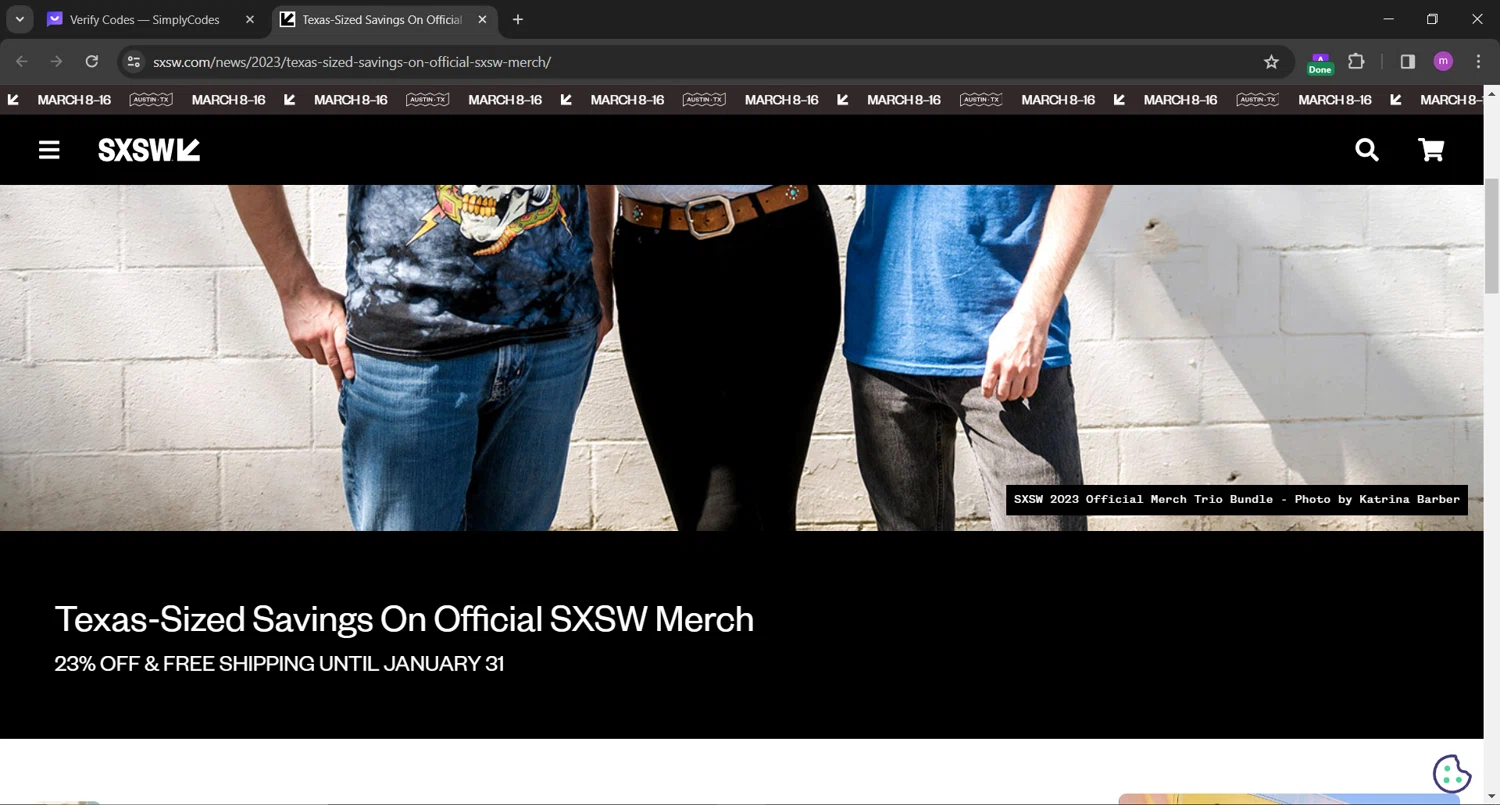Click the address bar URL
This screenshot has height=805, width=1500.
[x=352, y=62]
